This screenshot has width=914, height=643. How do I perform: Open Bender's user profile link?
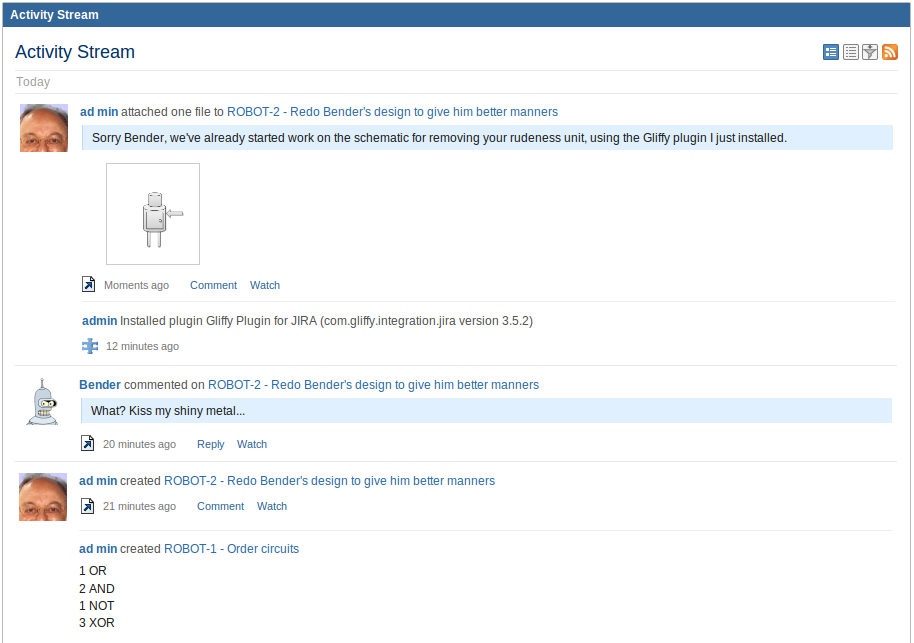(100, 385)
